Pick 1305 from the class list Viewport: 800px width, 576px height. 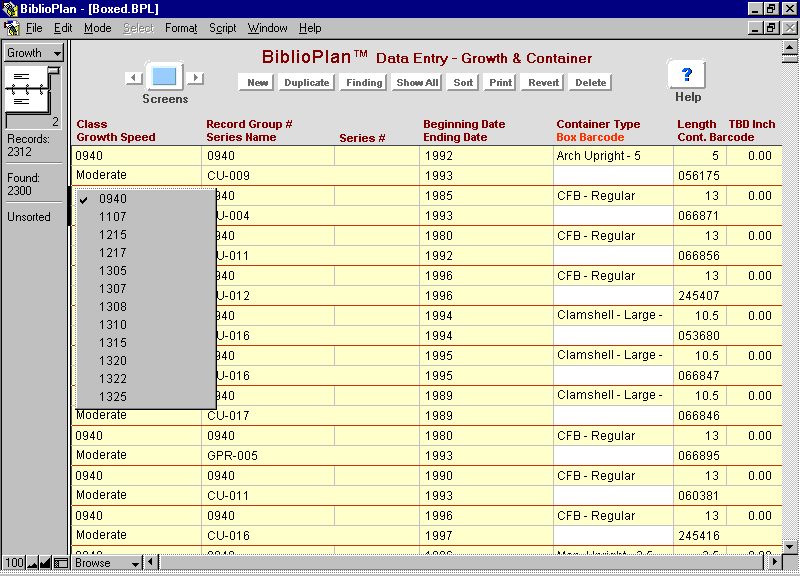point(146,271)
